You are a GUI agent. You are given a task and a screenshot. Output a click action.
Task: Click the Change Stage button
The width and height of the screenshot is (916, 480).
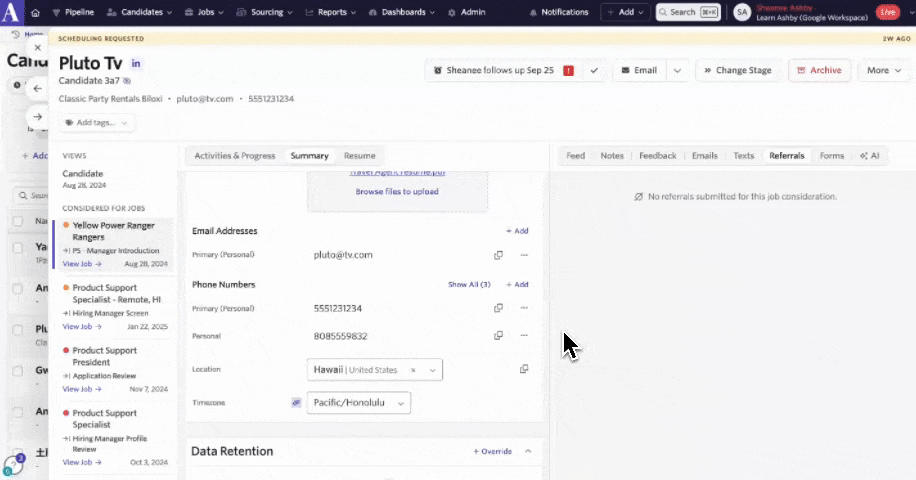(738, 71)
